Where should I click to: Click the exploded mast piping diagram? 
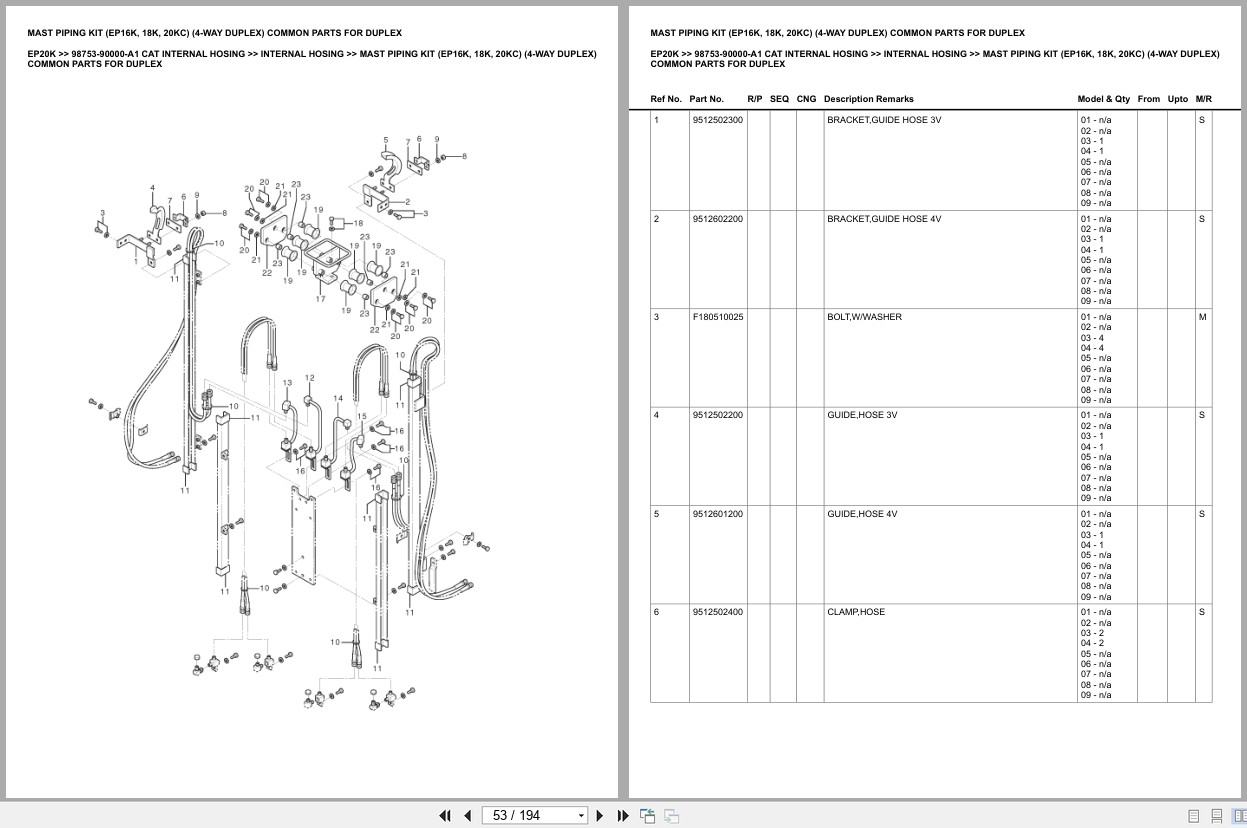tap(291, 422)
